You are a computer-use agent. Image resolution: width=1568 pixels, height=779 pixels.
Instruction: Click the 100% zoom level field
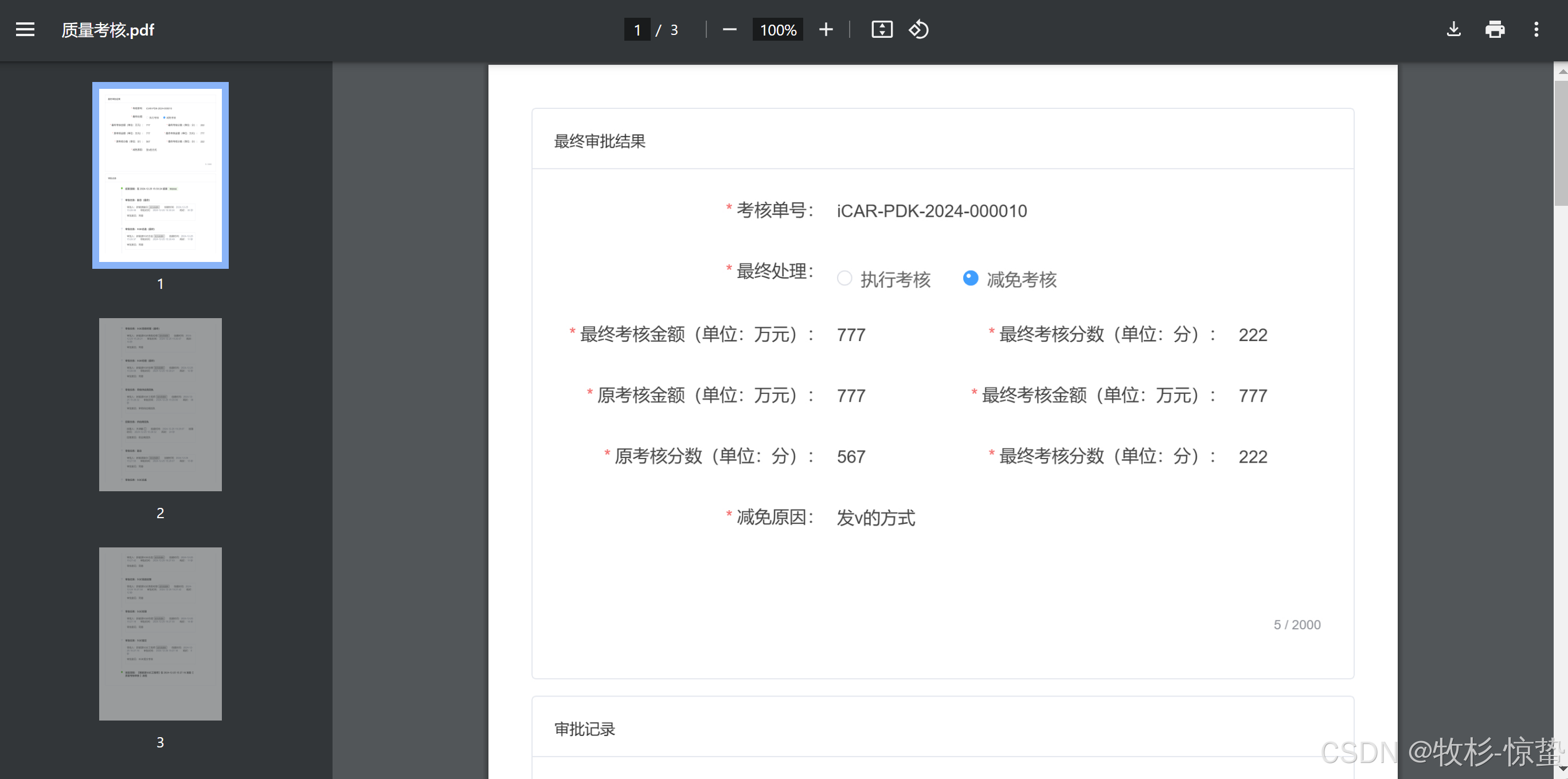pos(778,29)
